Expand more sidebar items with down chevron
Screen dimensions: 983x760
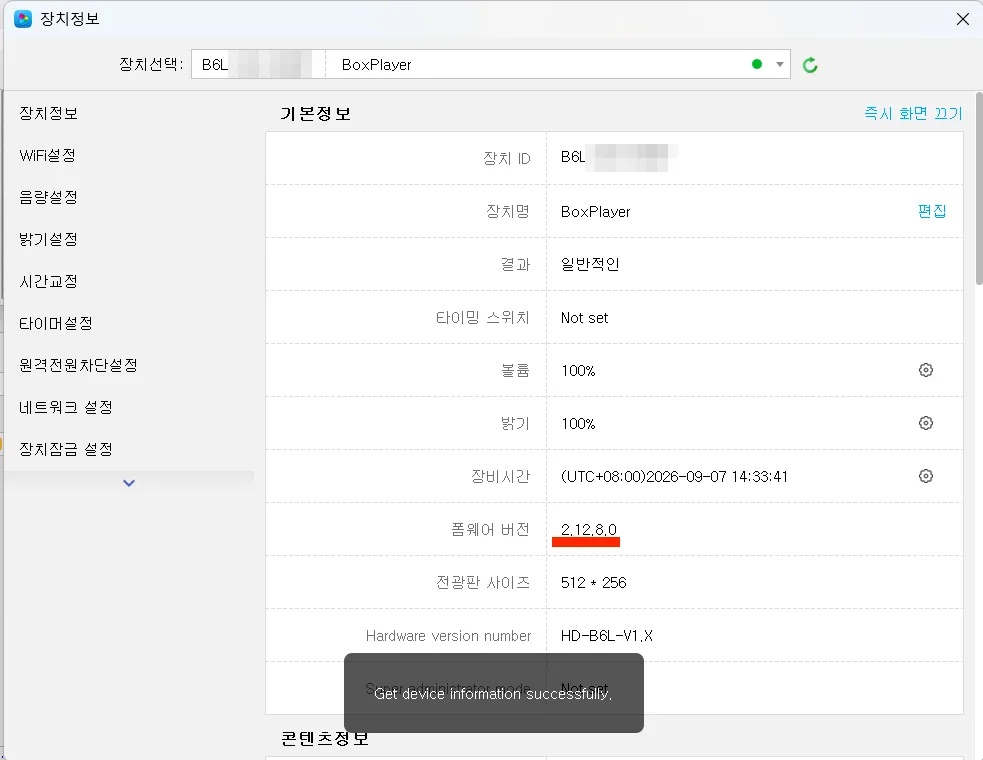click(x=129, y=483)
